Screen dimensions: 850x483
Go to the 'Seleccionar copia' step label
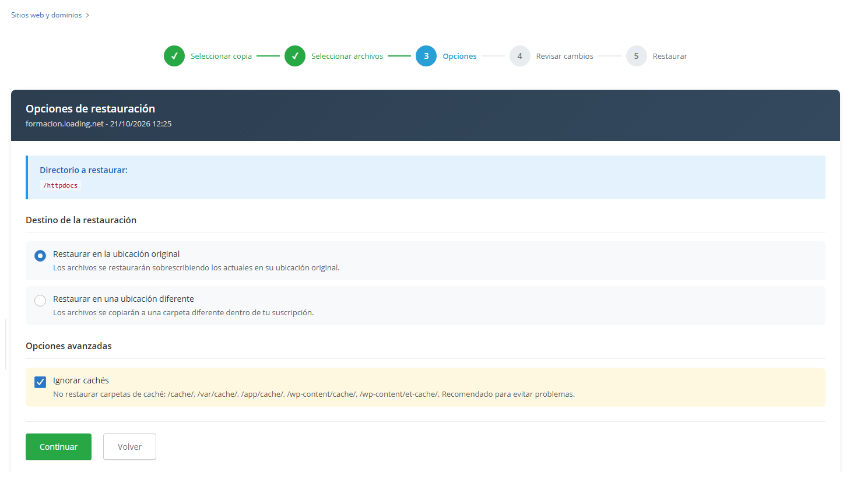pyautogui.click(x=221, y=56)
